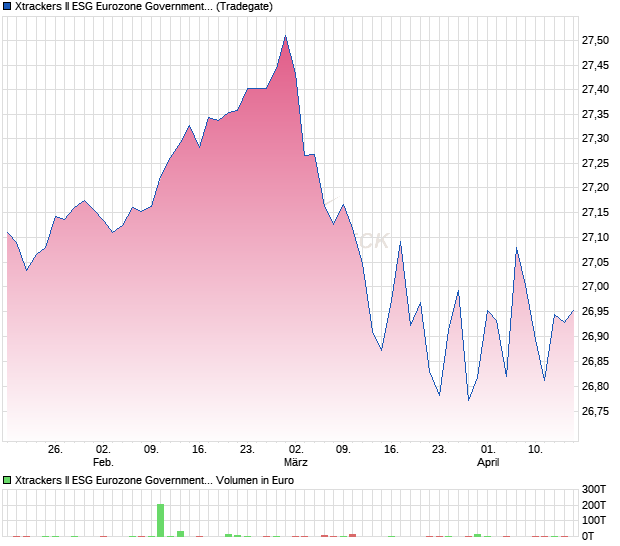
Task: Click the last data point at chart end
Action: point(573,311)
